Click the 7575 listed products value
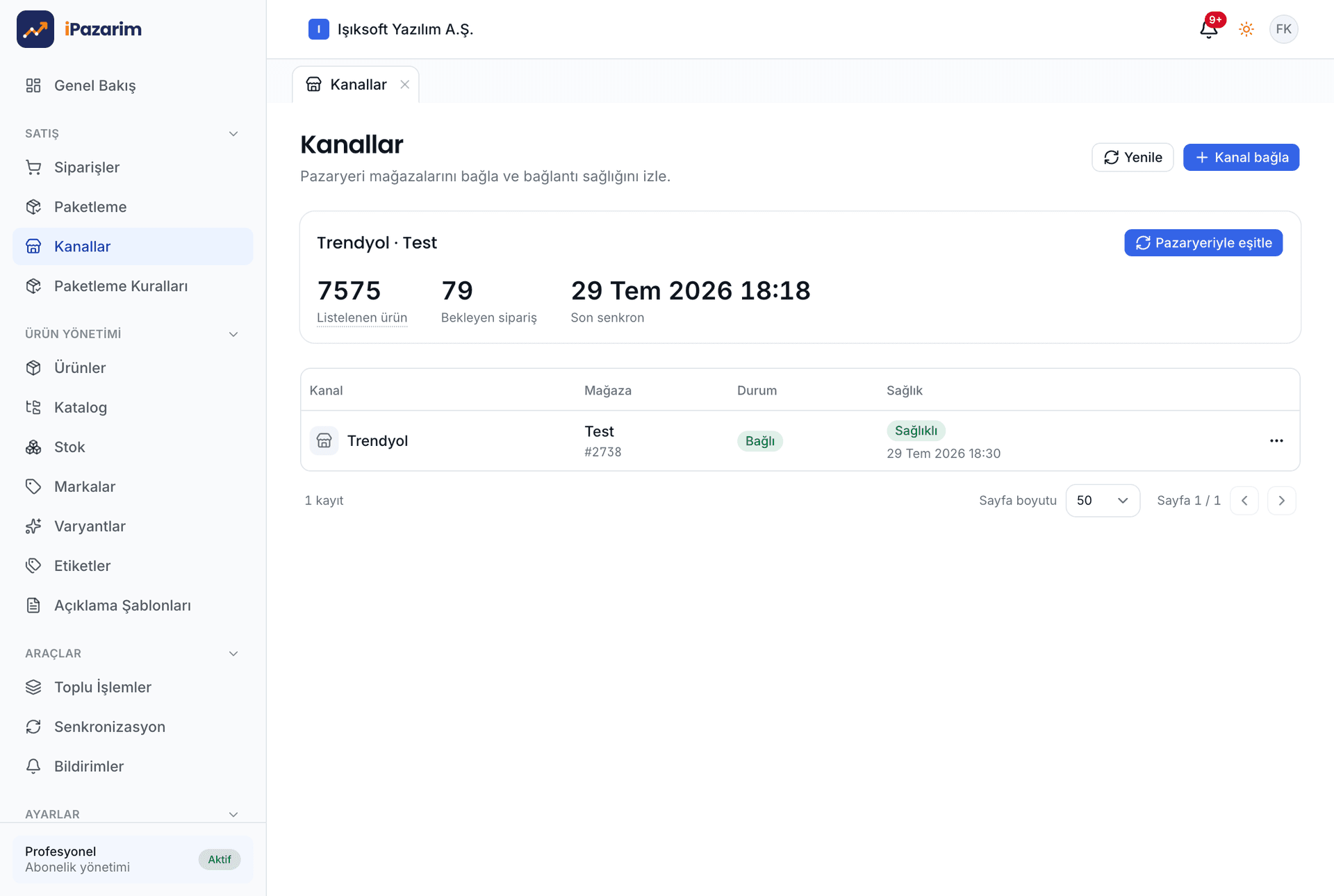1334x896 pixels. tap(349, 290)
